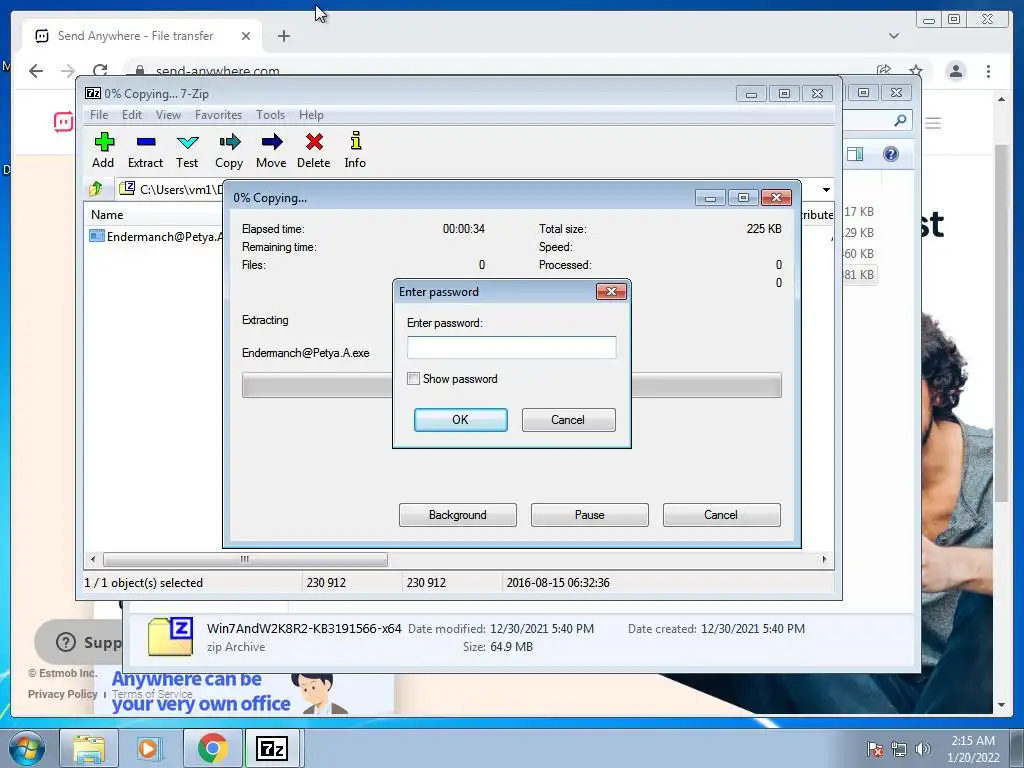Expand Chrome tab search chevron

coord(894,36)
